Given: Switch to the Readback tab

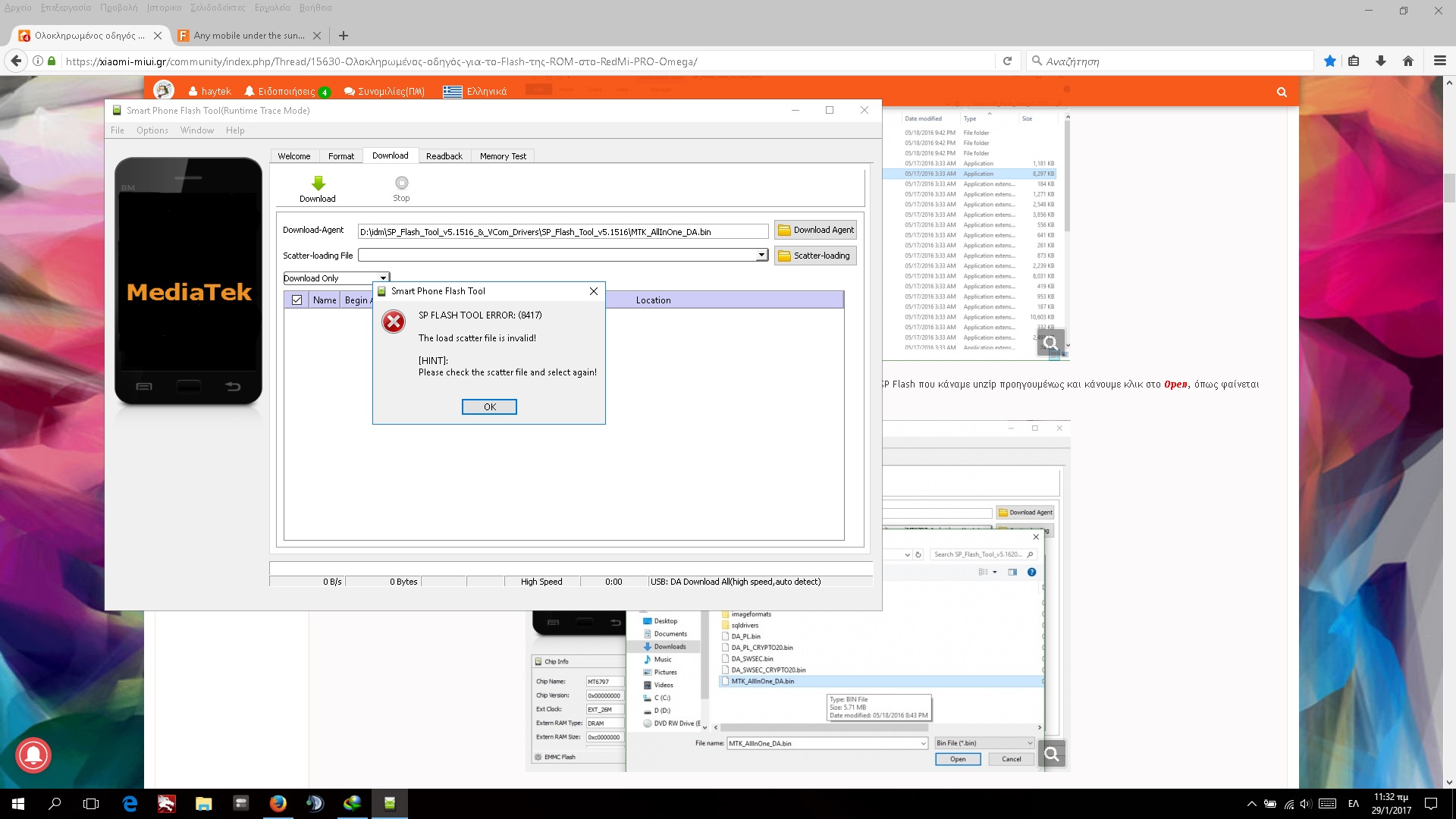Looking at the screenshot, I should point(444,156).
